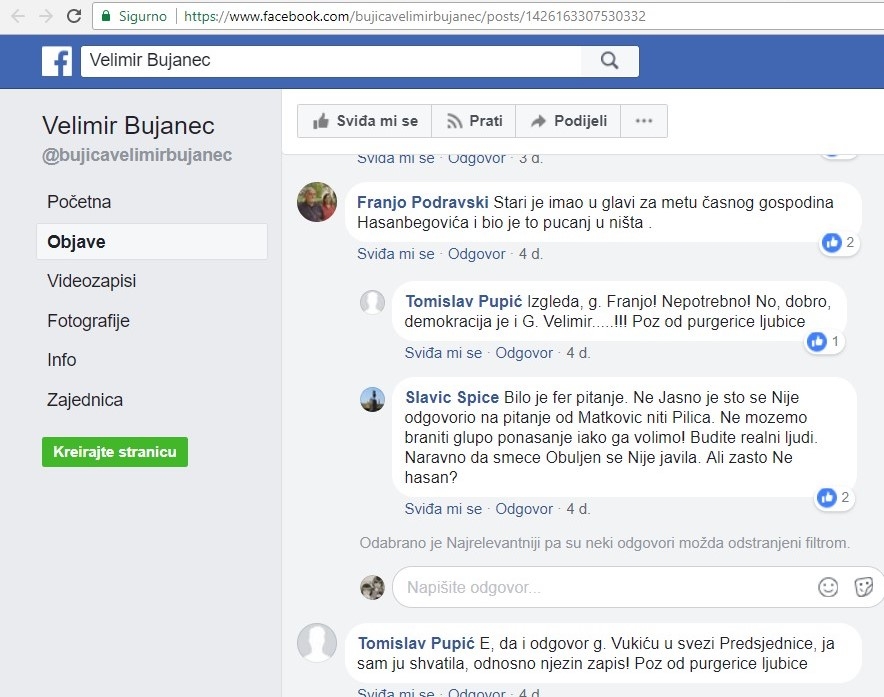
Task: Open the 'Podijeli' share button
Action: tap(568, 121)
